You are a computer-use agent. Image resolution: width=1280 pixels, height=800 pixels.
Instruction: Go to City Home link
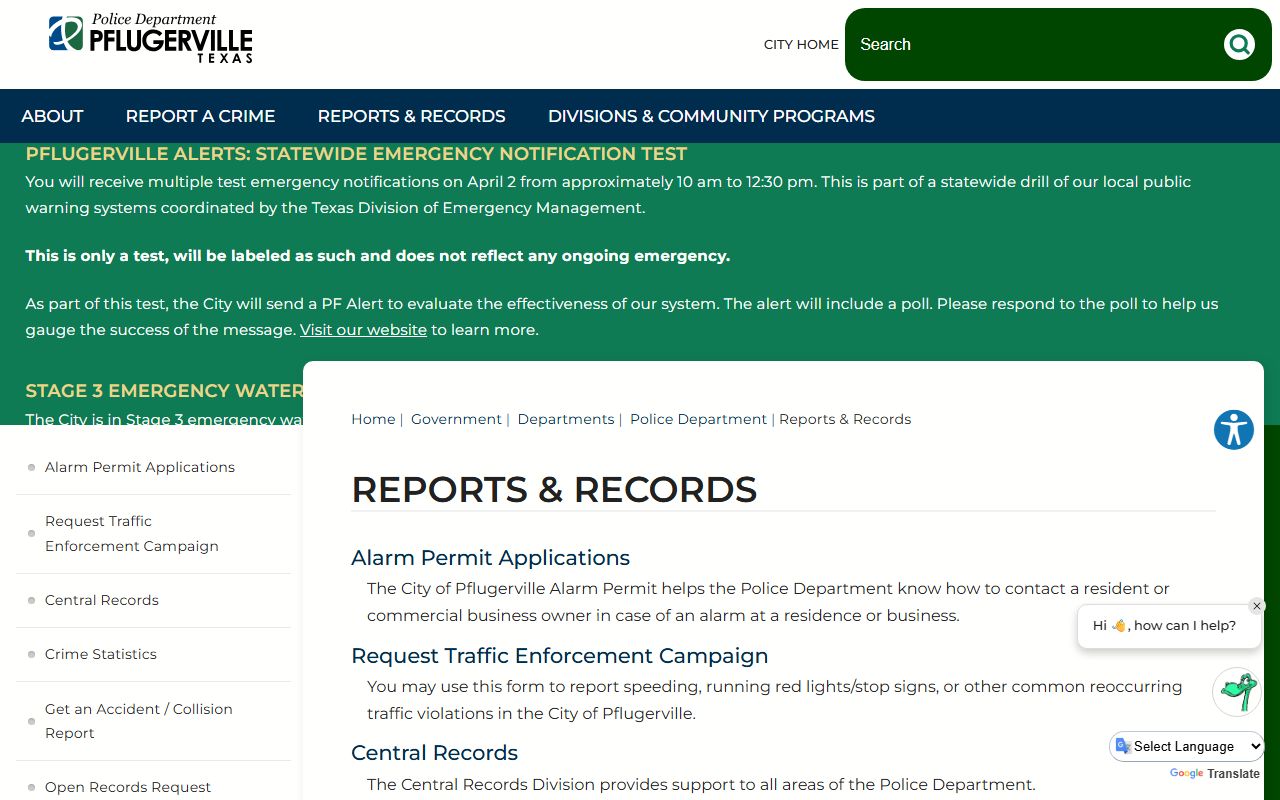801,44
